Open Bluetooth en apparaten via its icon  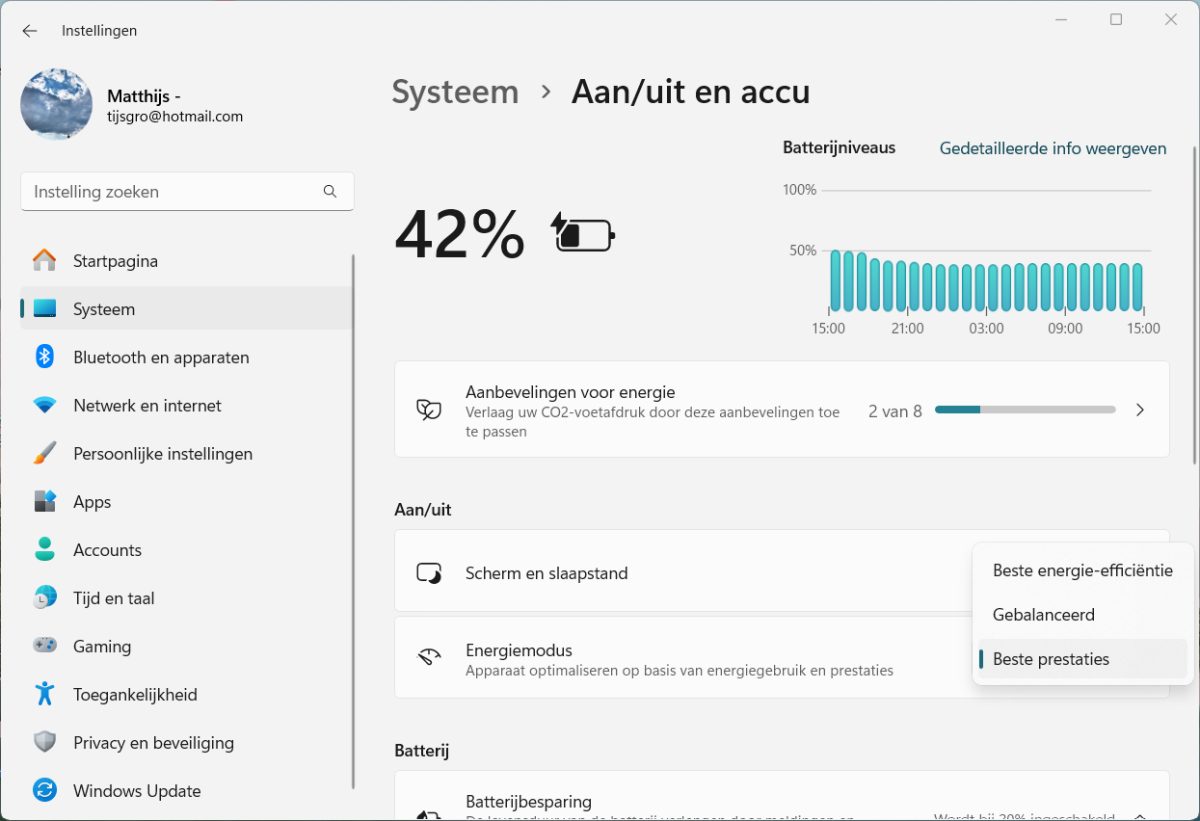(45, 357)
